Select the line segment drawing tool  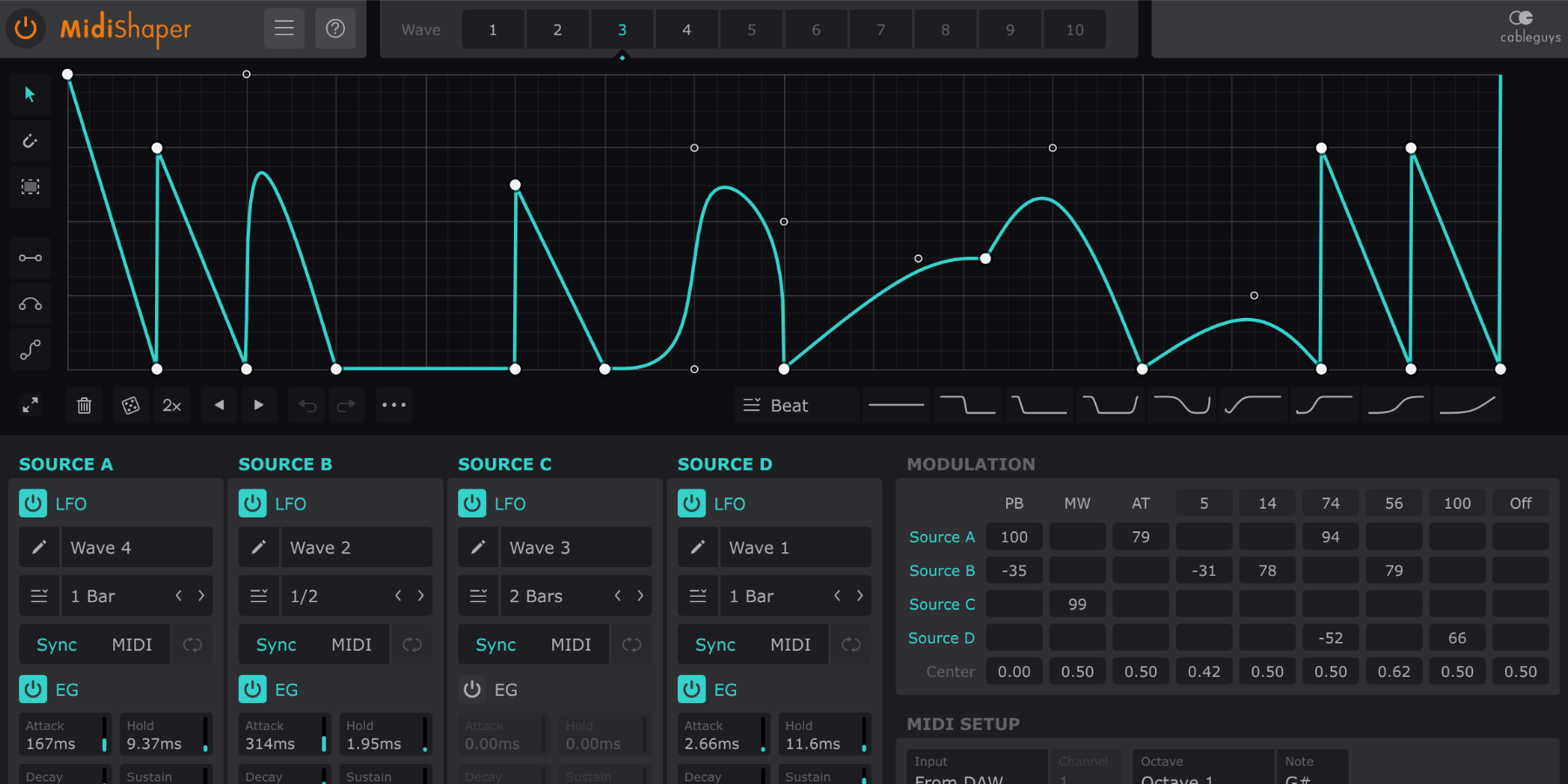tap(30, 258)
